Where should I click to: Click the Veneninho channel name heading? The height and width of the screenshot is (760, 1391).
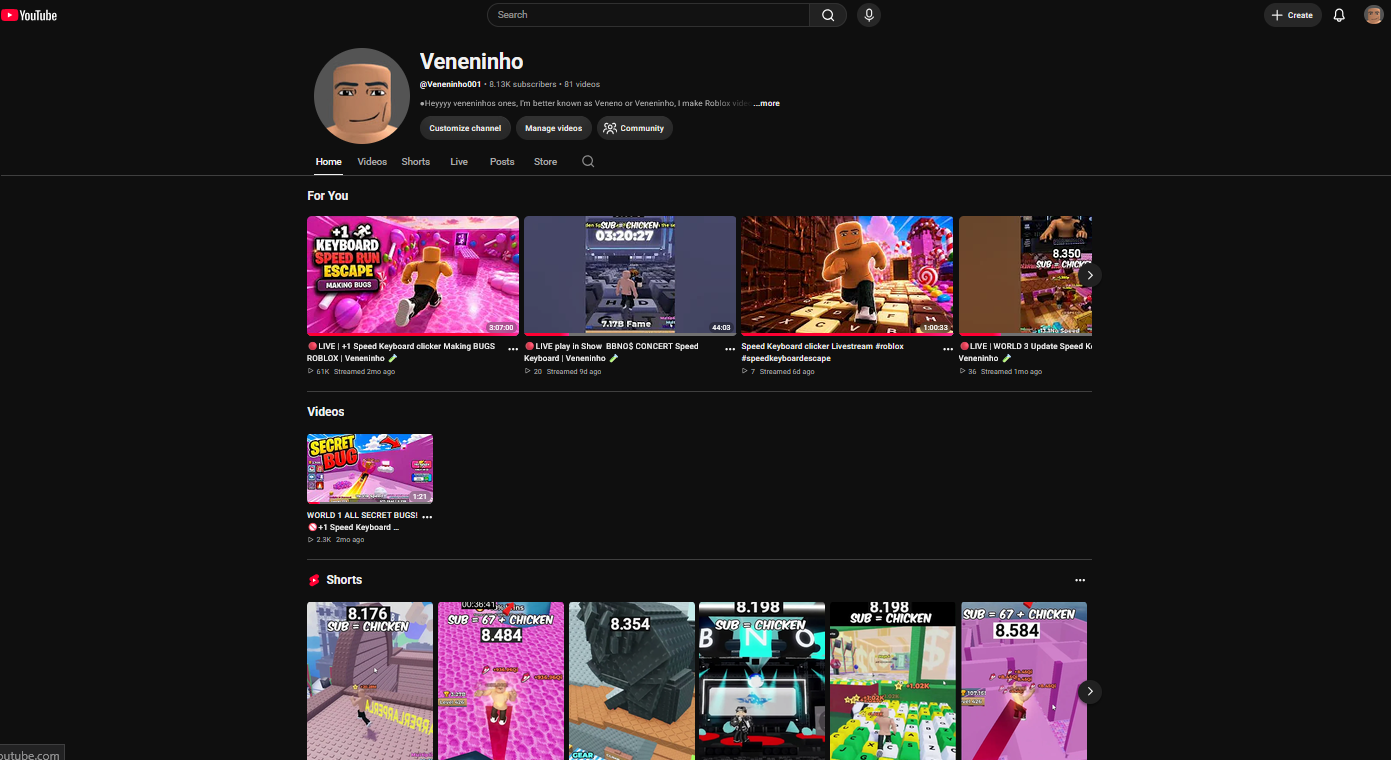pos(471,61)
